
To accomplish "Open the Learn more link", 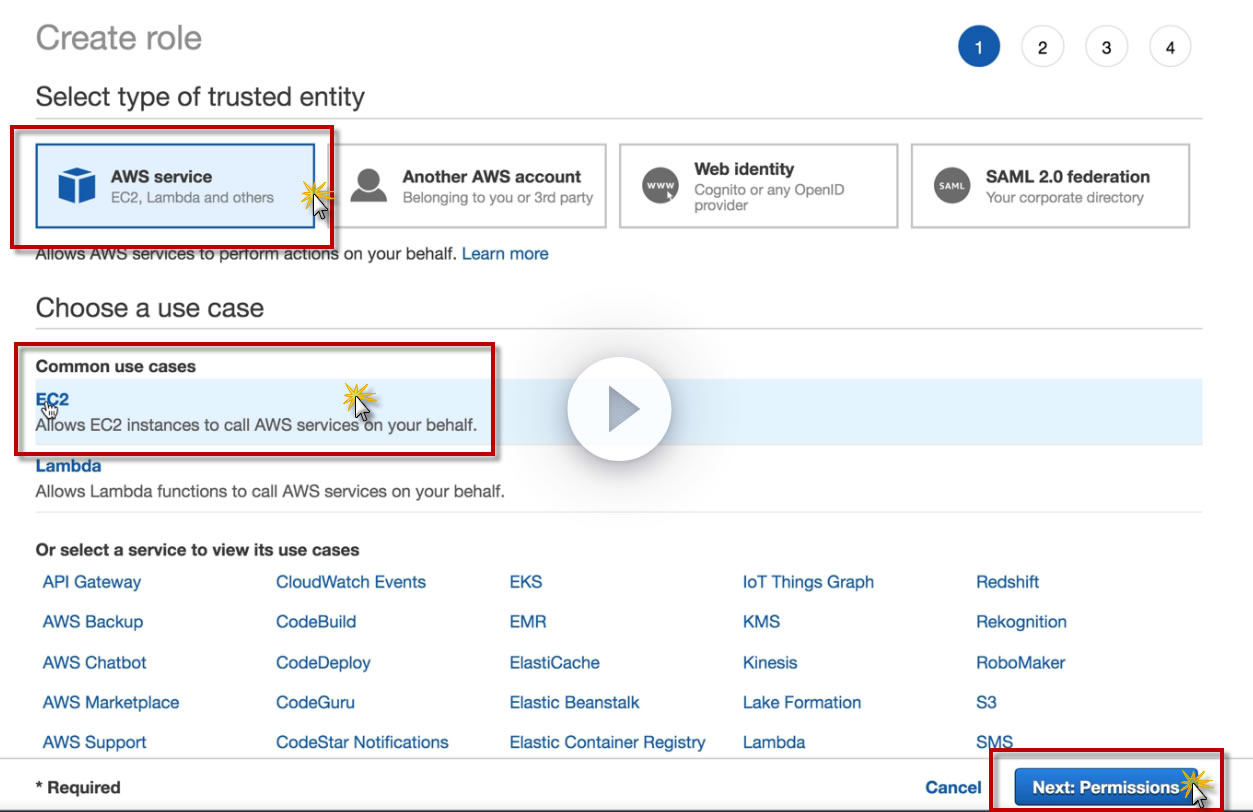I will tap(505, 254).
